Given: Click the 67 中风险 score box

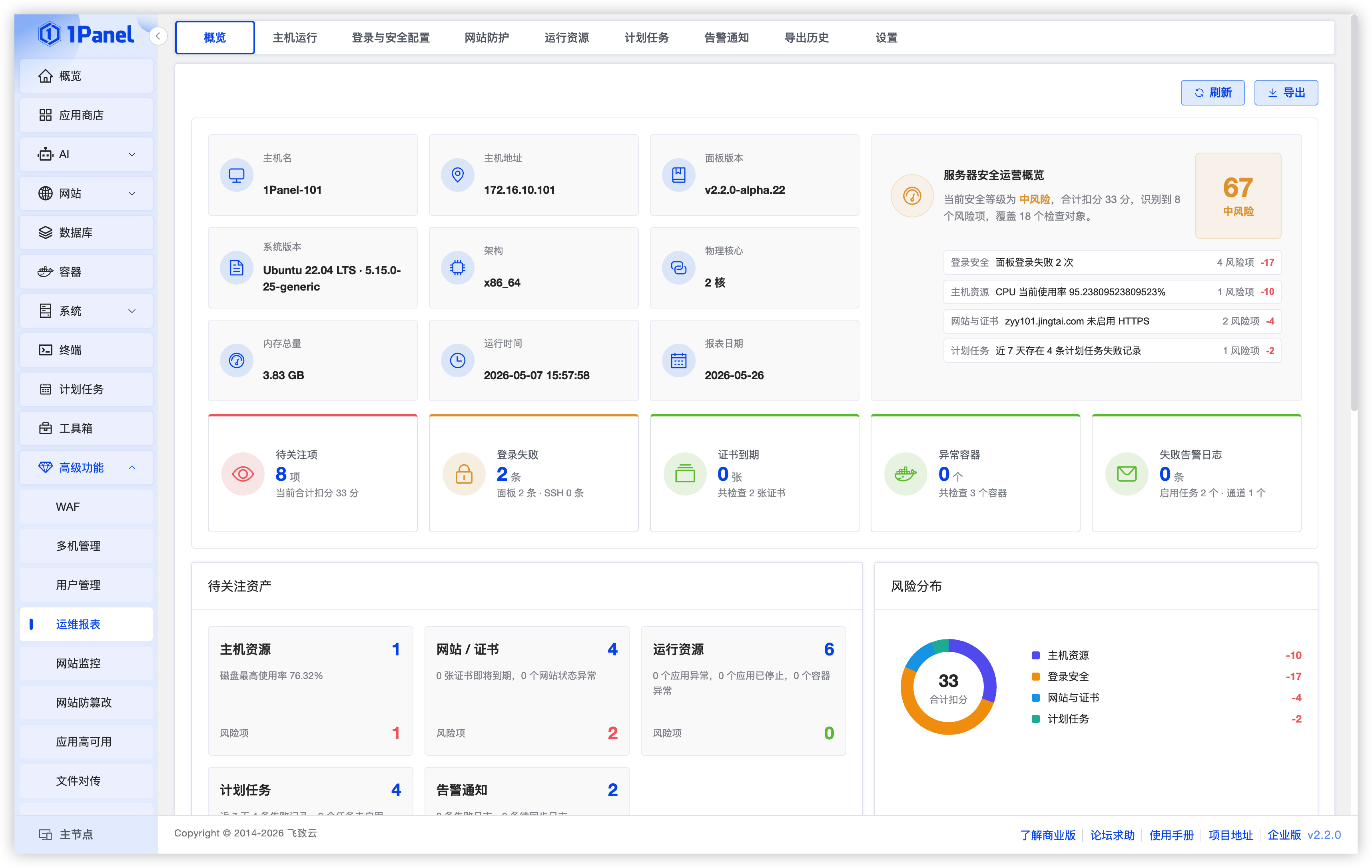Looking at the screenshot, I should 1238,195.
